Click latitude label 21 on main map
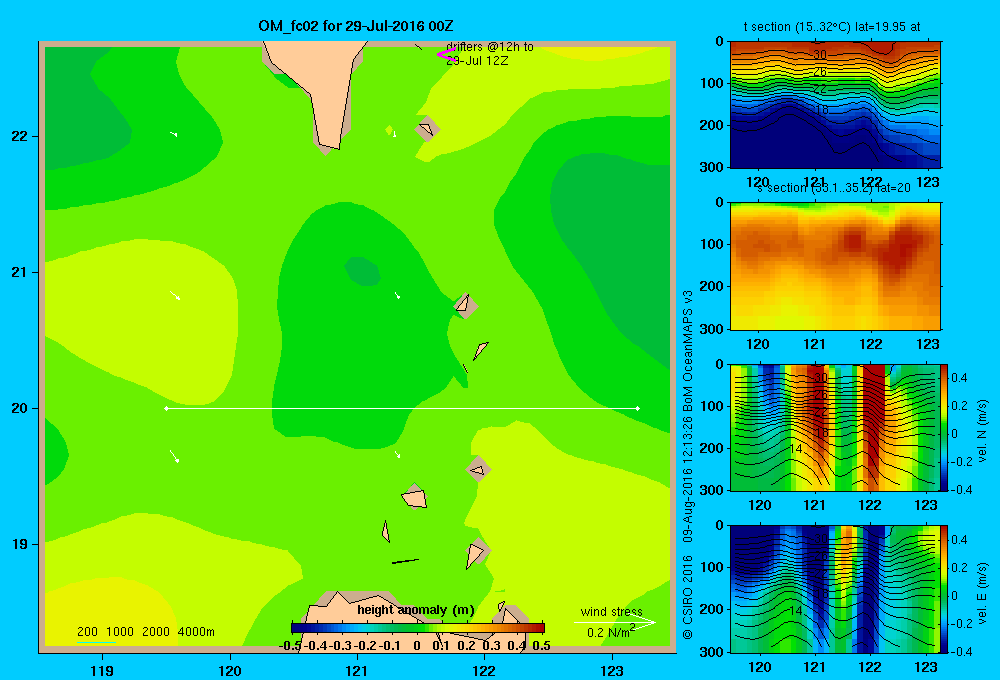The height and width of the screenshot is (680, 1000). tap(20, 272)
